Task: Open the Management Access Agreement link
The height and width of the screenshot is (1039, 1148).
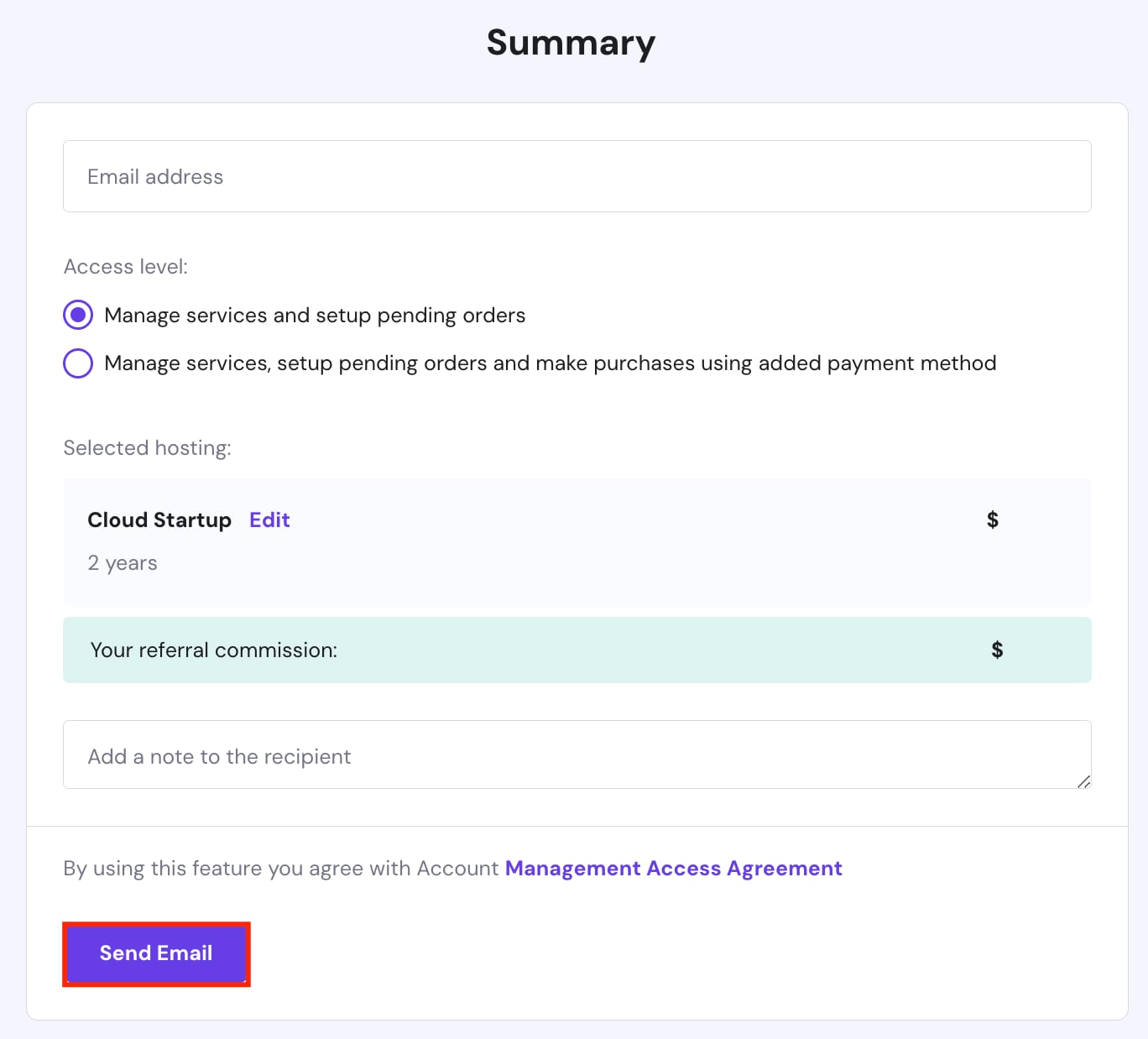Action: 673,869
